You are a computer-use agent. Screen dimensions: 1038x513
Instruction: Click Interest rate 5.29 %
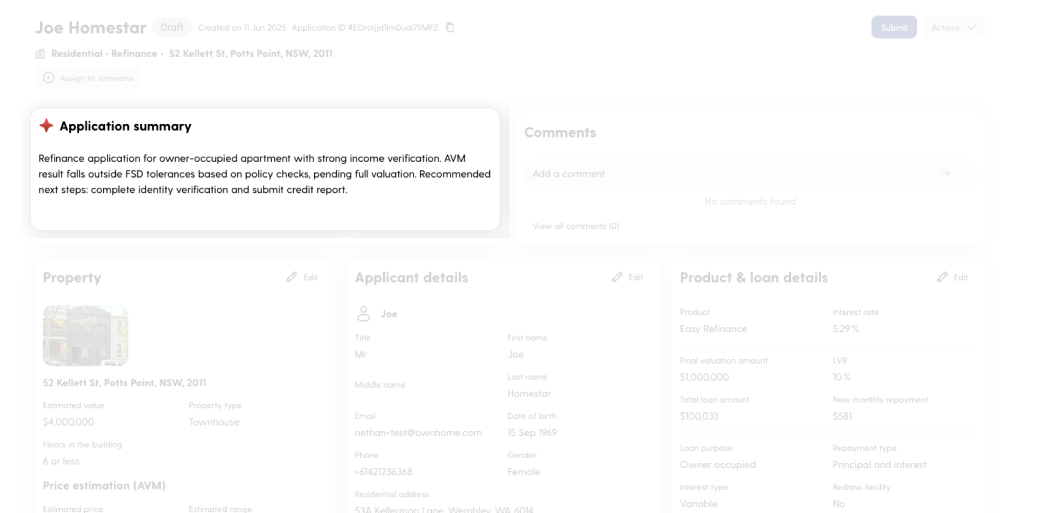coord(845,329)
